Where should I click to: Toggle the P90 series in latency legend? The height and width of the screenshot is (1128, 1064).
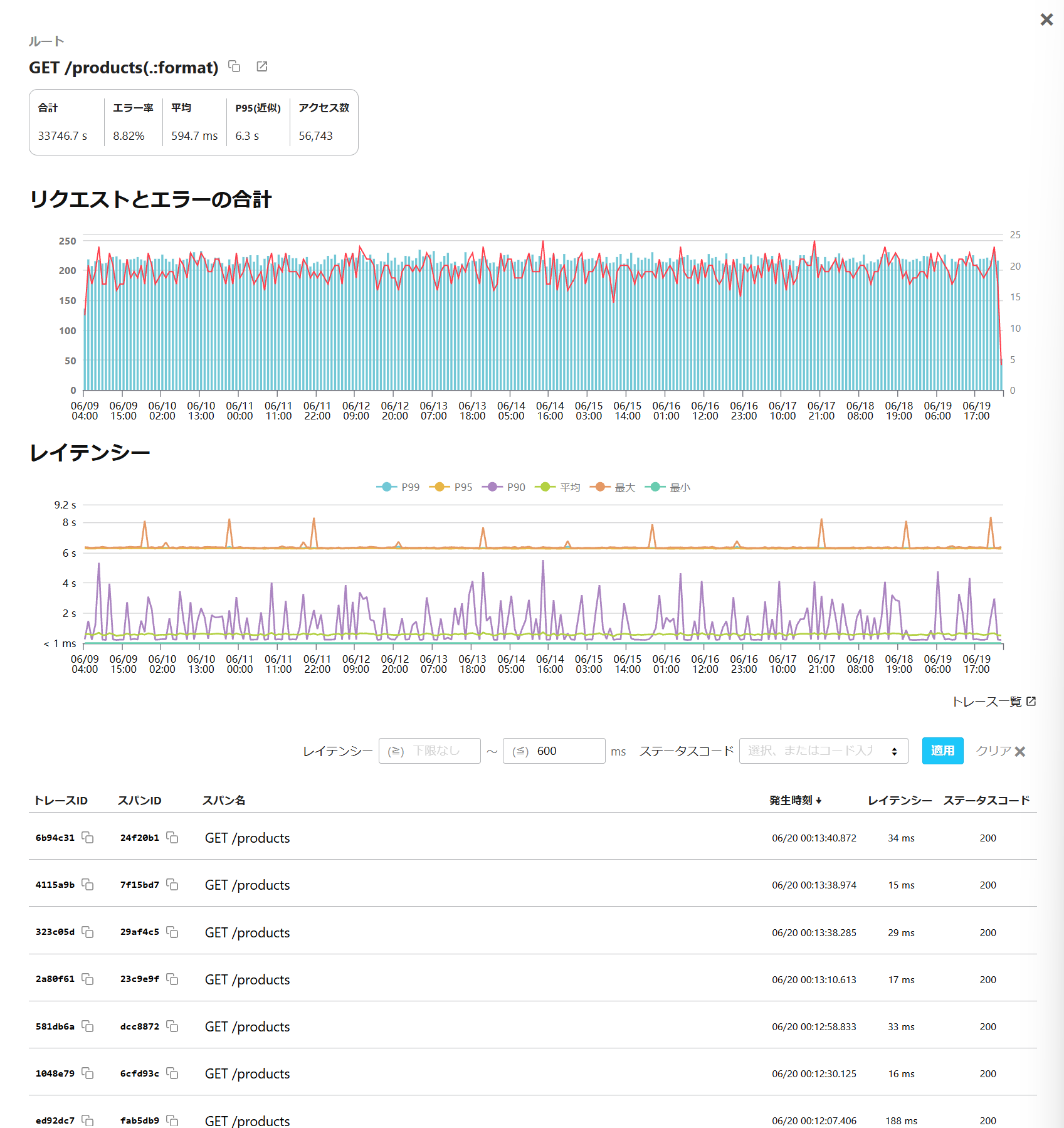(503, 487)
